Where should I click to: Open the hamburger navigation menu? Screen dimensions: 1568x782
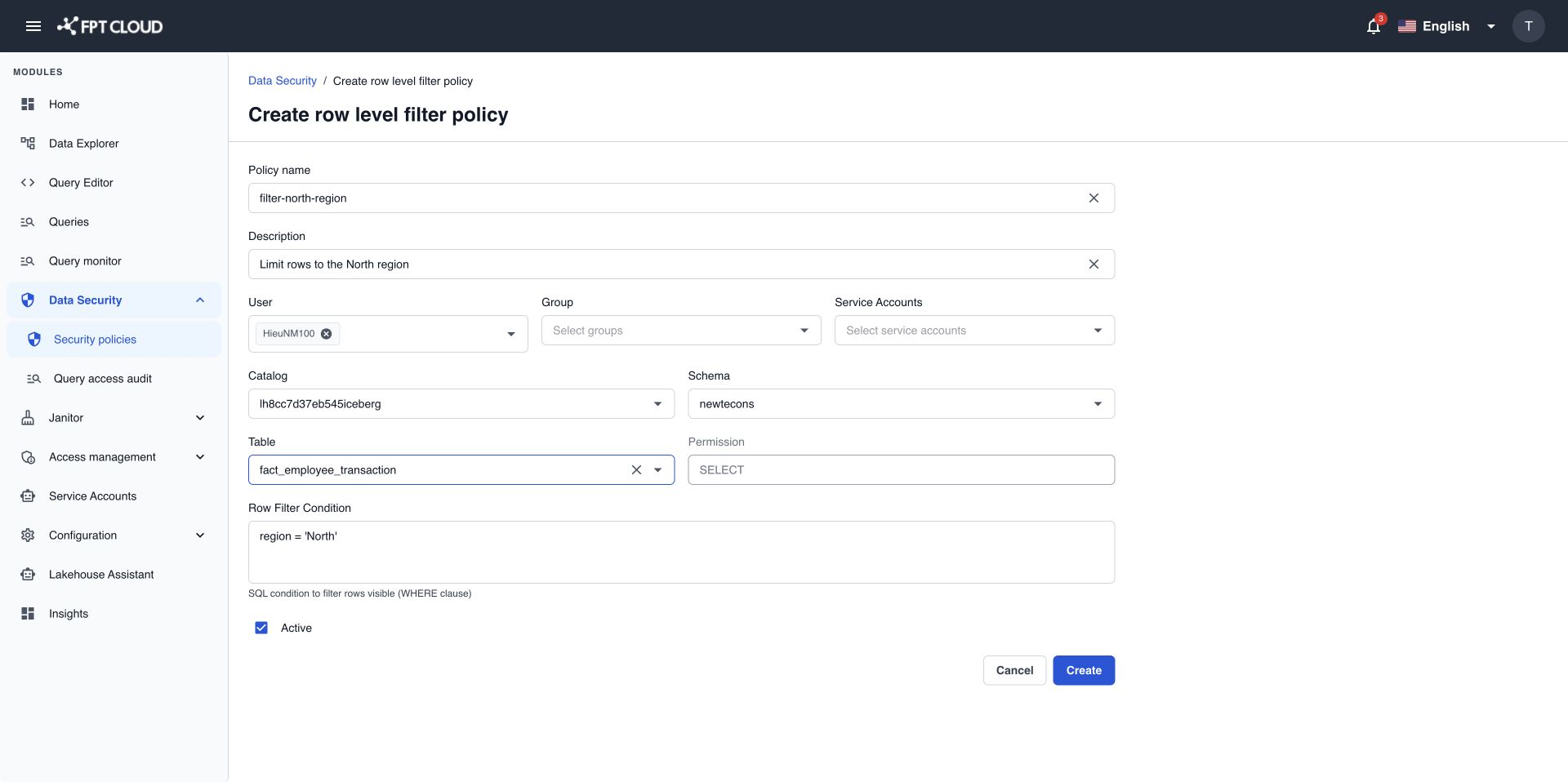[33, 26]
